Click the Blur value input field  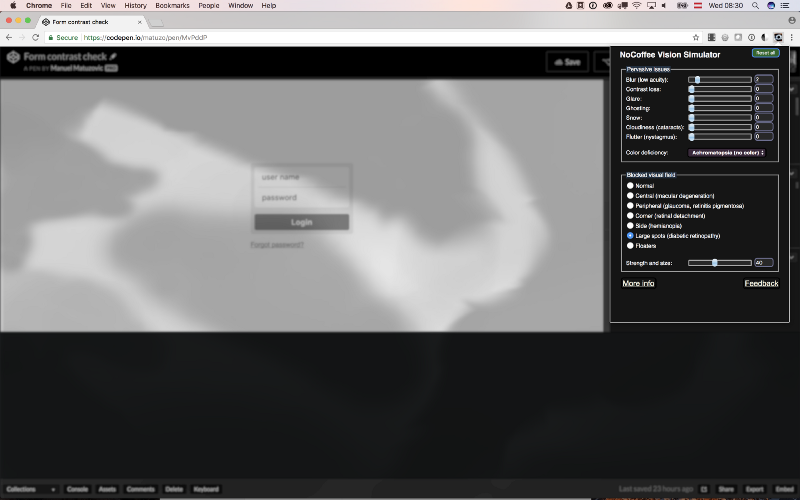(763, 79)
